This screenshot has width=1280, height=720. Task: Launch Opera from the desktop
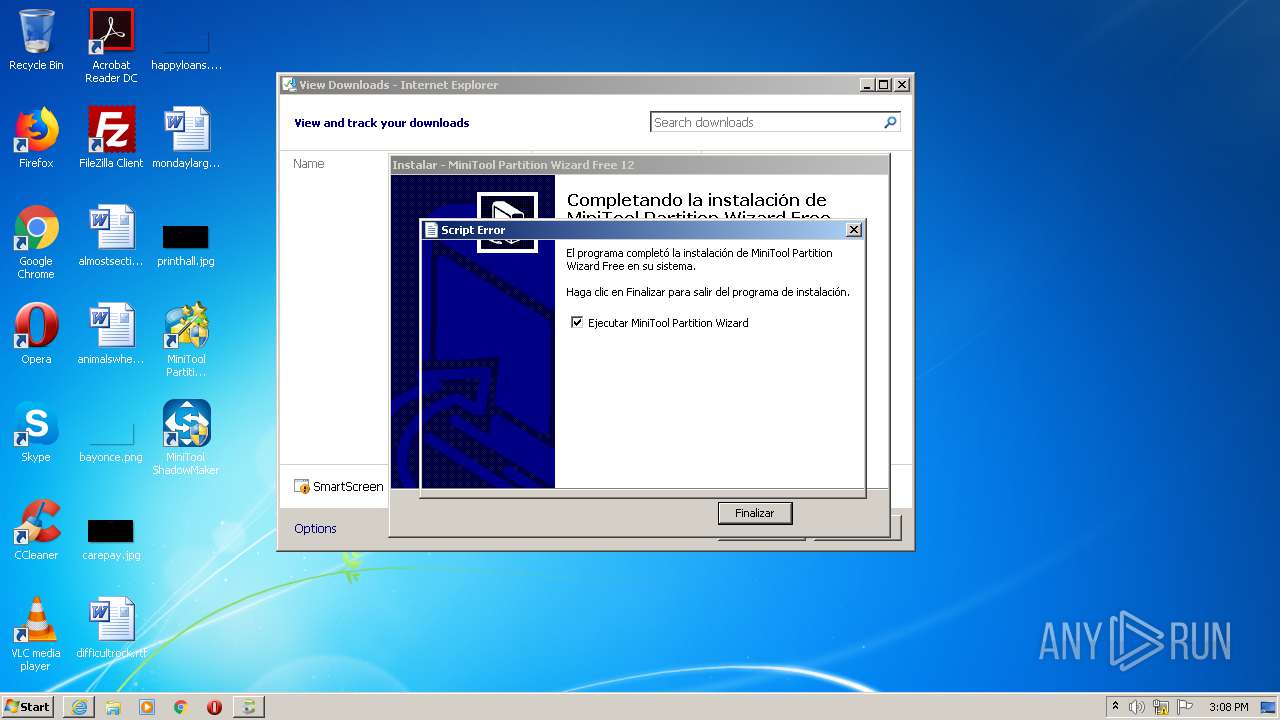36,333
